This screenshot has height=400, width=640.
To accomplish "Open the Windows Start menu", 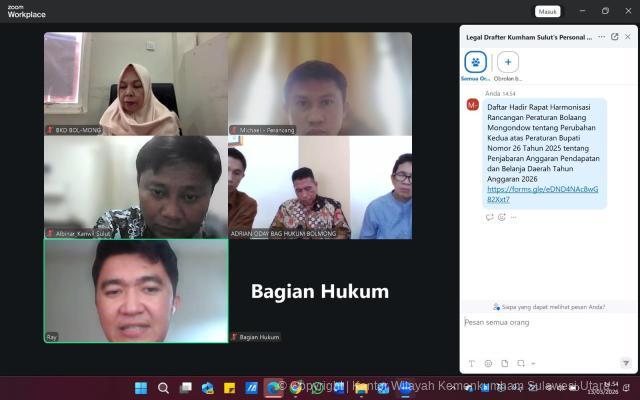I will [141, 388].
